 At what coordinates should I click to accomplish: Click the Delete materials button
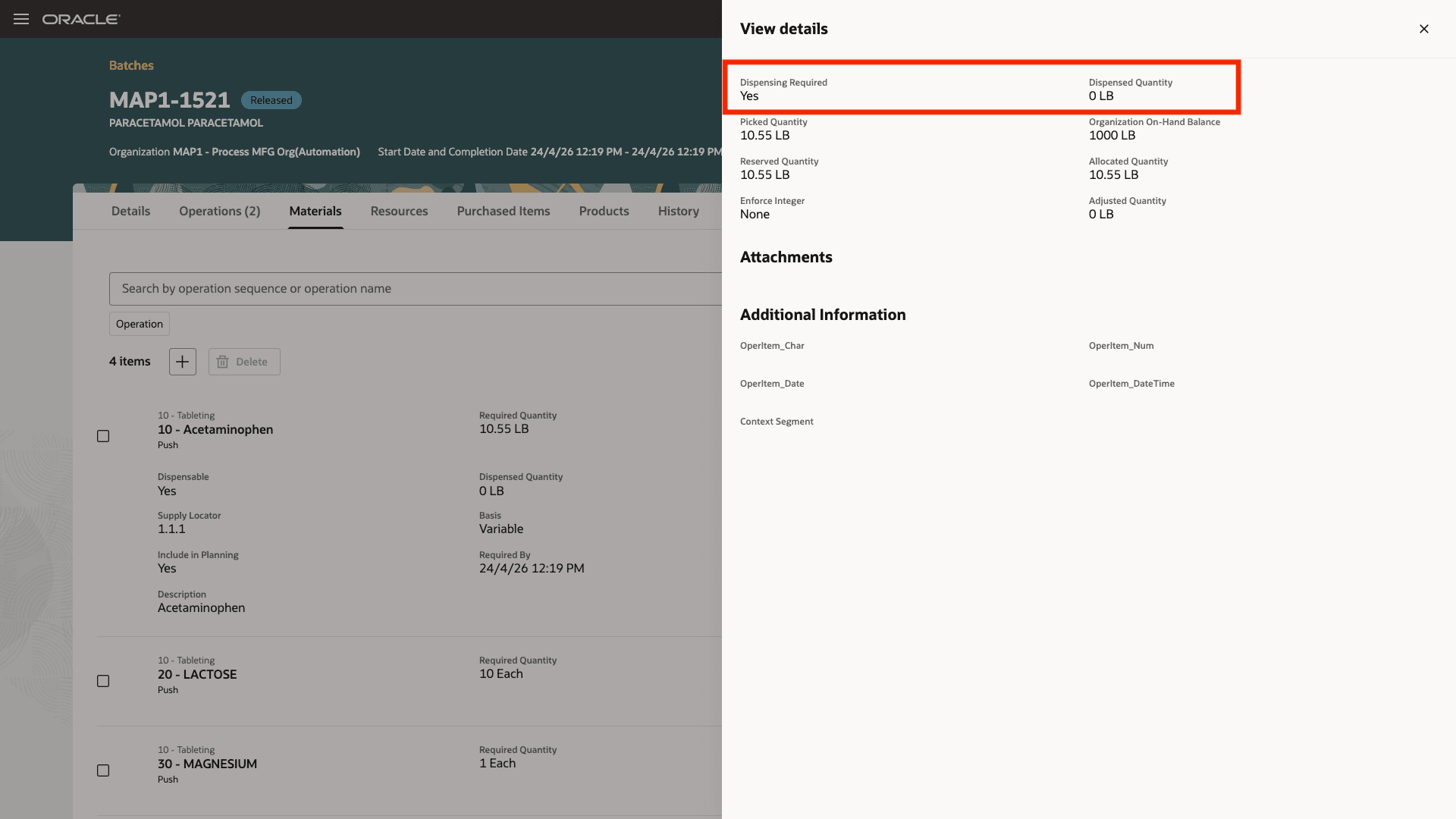(x=244, y=362)
